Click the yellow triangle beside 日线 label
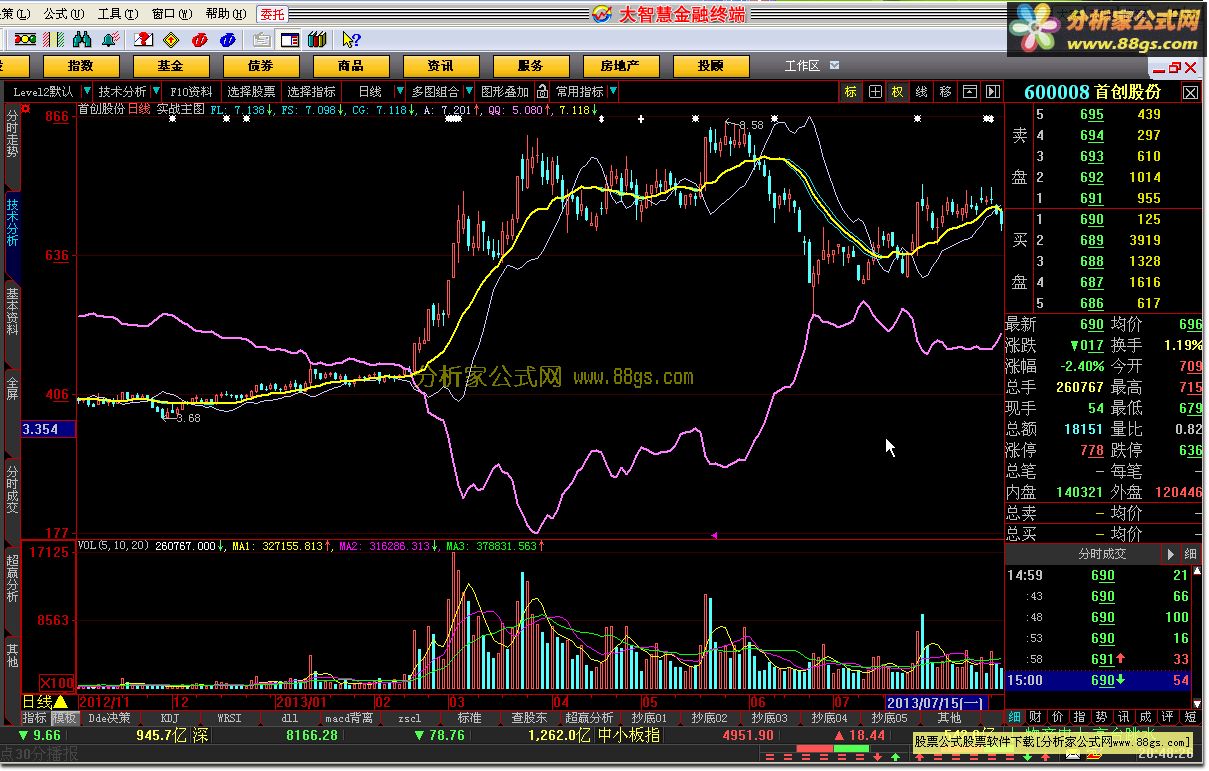This screenshot has height=771, width=1209. [x=60, y=702]
